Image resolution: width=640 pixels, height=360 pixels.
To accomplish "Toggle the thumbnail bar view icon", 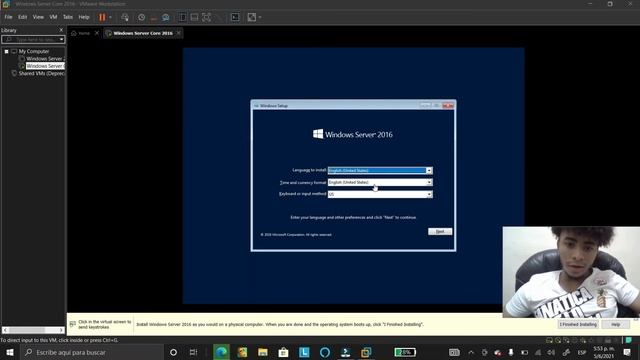I will click(x=194, y=17).
